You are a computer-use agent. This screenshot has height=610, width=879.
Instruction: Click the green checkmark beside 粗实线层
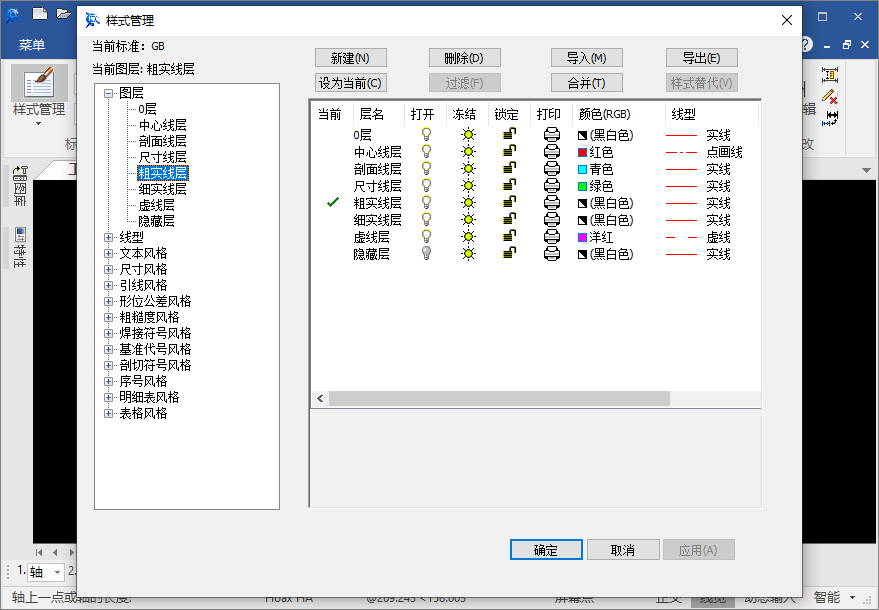click(x=332, y=202)
